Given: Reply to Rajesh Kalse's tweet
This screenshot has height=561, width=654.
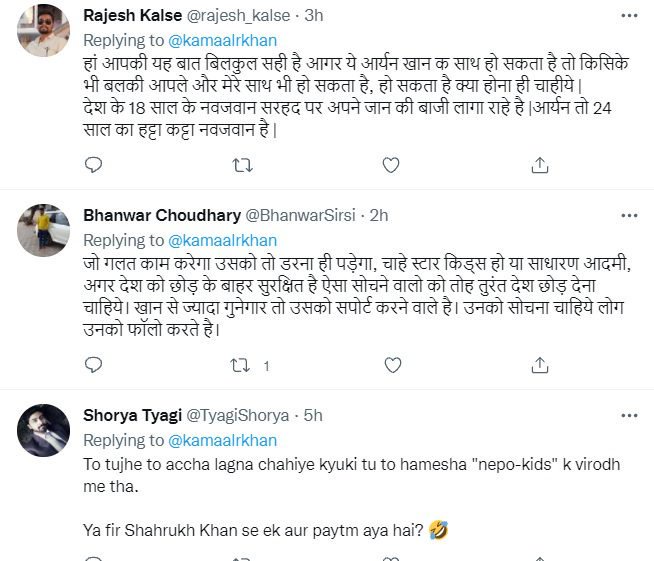Looking at the screenshot, I should pyautogui.click(x=94, y=163).
